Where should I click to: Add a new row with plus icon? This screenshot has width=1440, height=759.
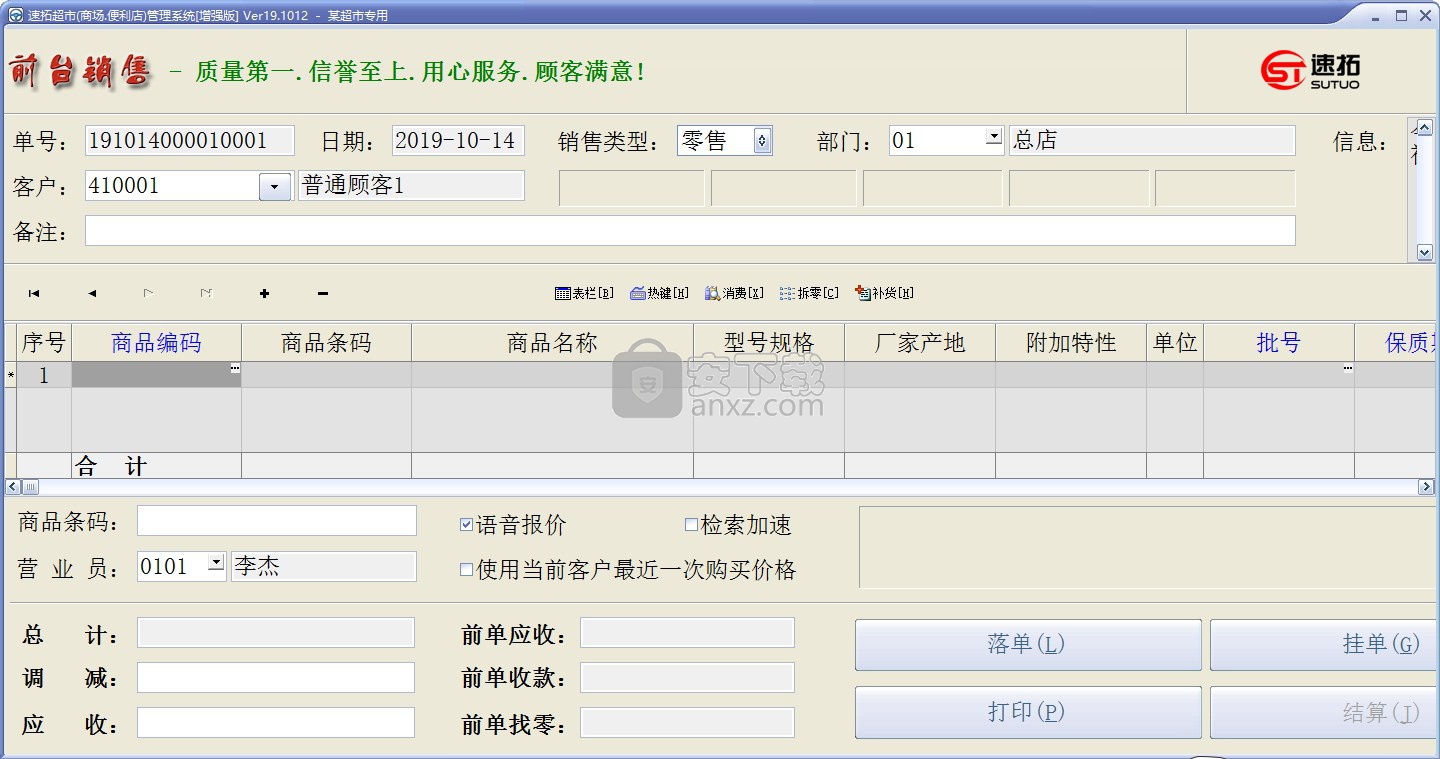click(264, 293)
